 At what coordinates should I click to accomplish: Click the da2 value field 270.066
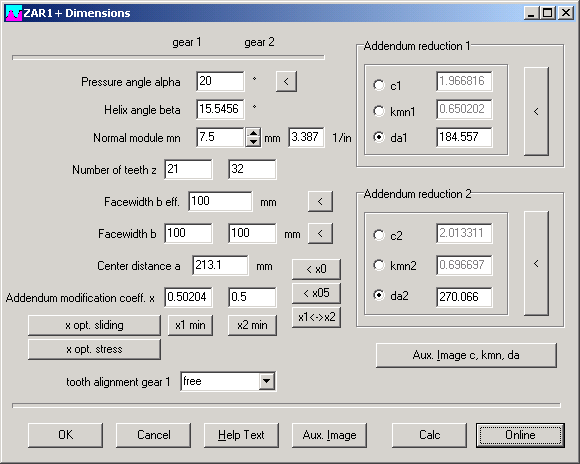[x=464, y=297]
